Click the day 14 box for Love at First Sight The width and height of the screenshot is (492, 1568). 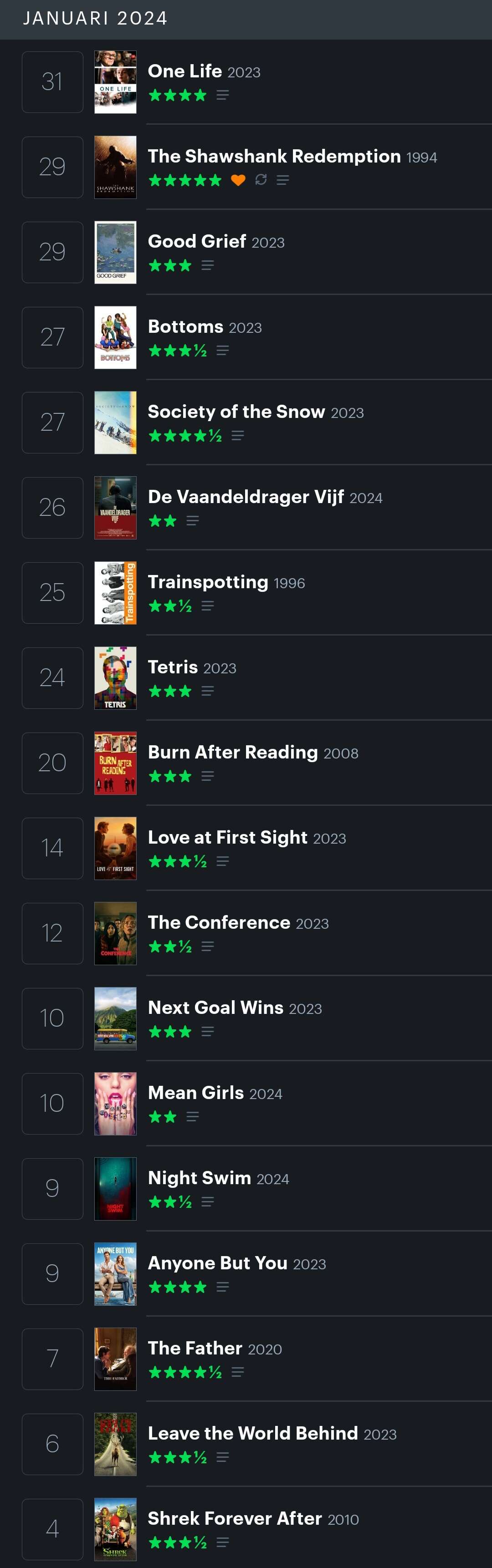click(x=52, y=848)
